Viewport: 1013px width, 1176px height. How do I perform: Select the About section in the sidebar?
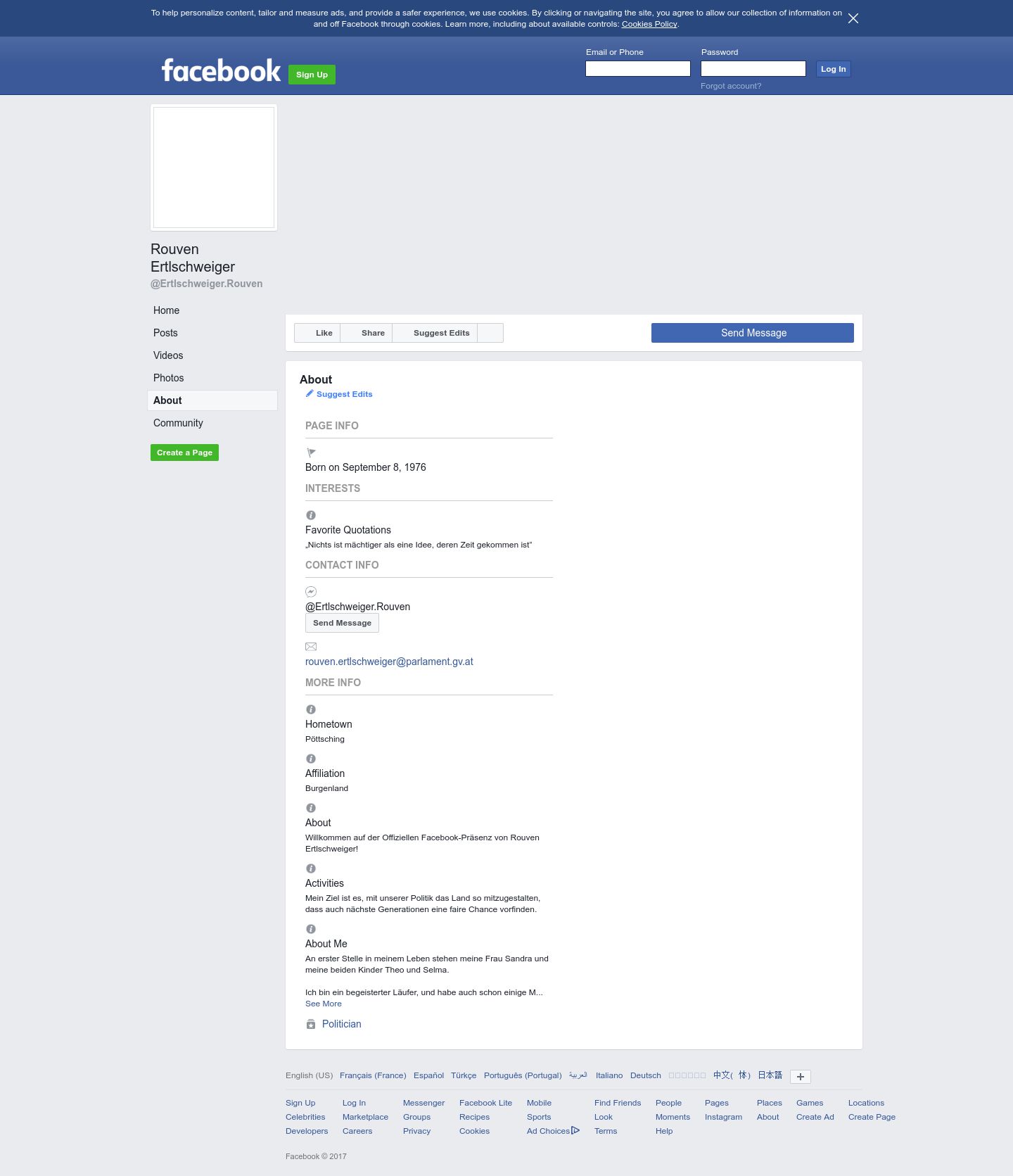tap(212, 400)
